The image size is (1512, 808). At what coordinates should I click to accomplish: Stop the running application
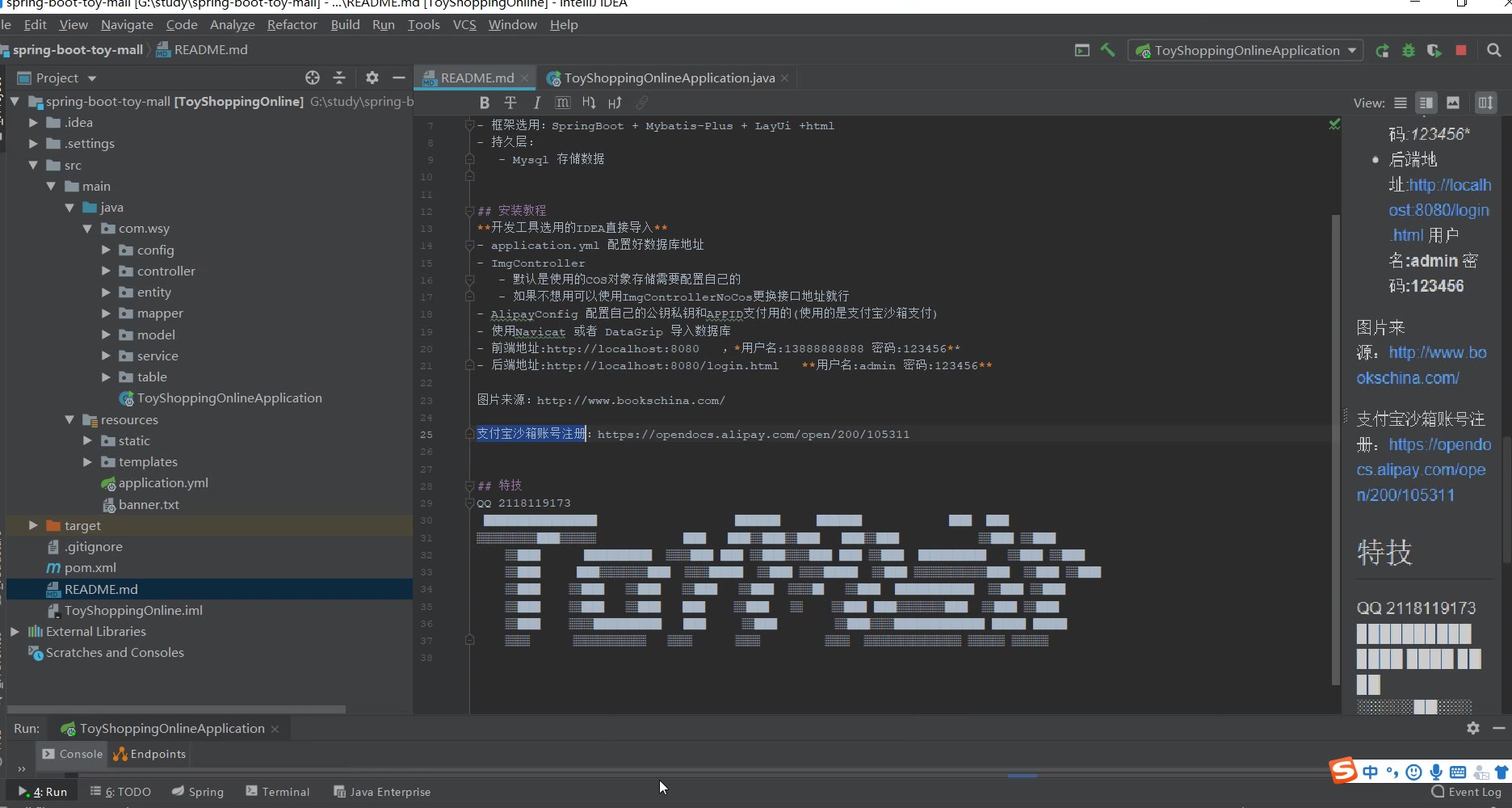1460,50
